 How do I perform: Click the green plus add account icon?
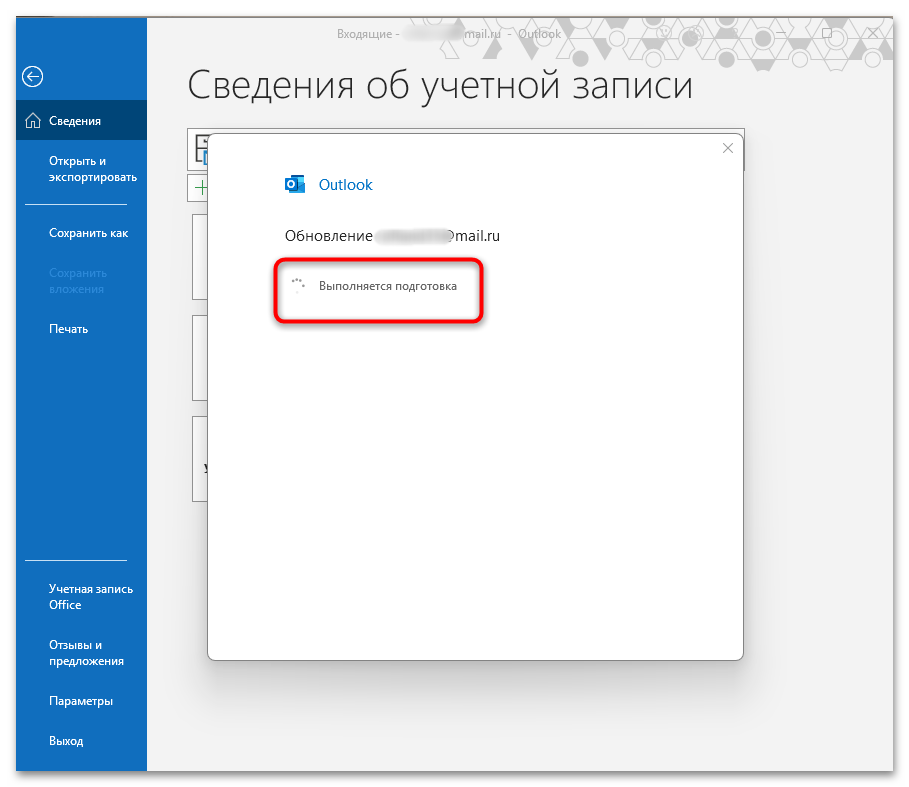(201, 187)
